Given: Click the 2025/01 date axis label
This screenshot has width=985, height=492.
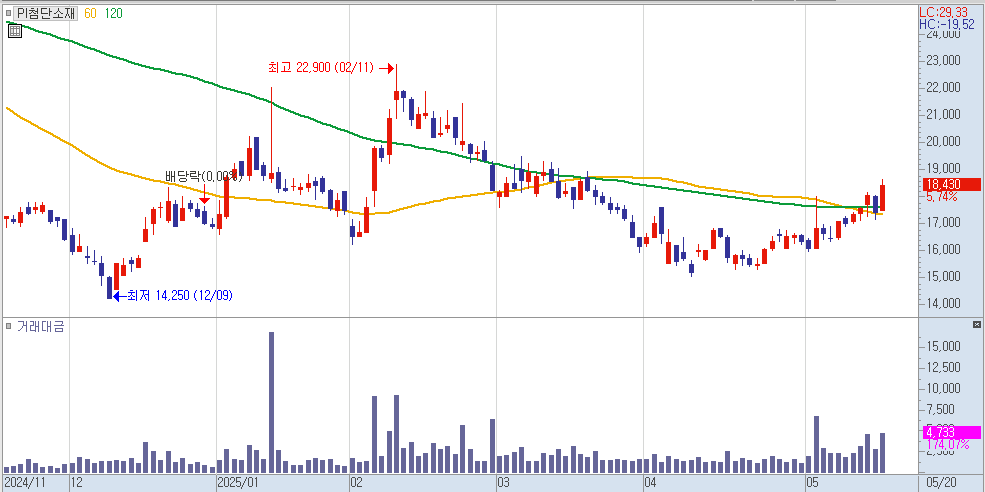Looking at the screenshot, I should (x=238, y=483).
